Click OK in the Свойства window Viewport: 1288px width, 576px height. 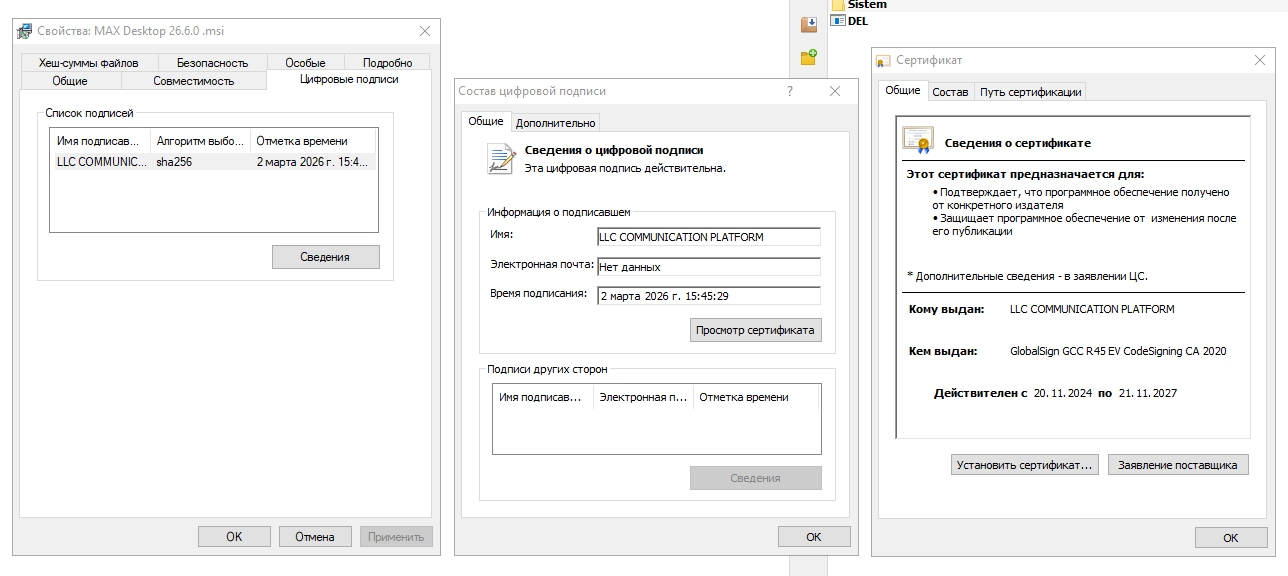[234, 536]
